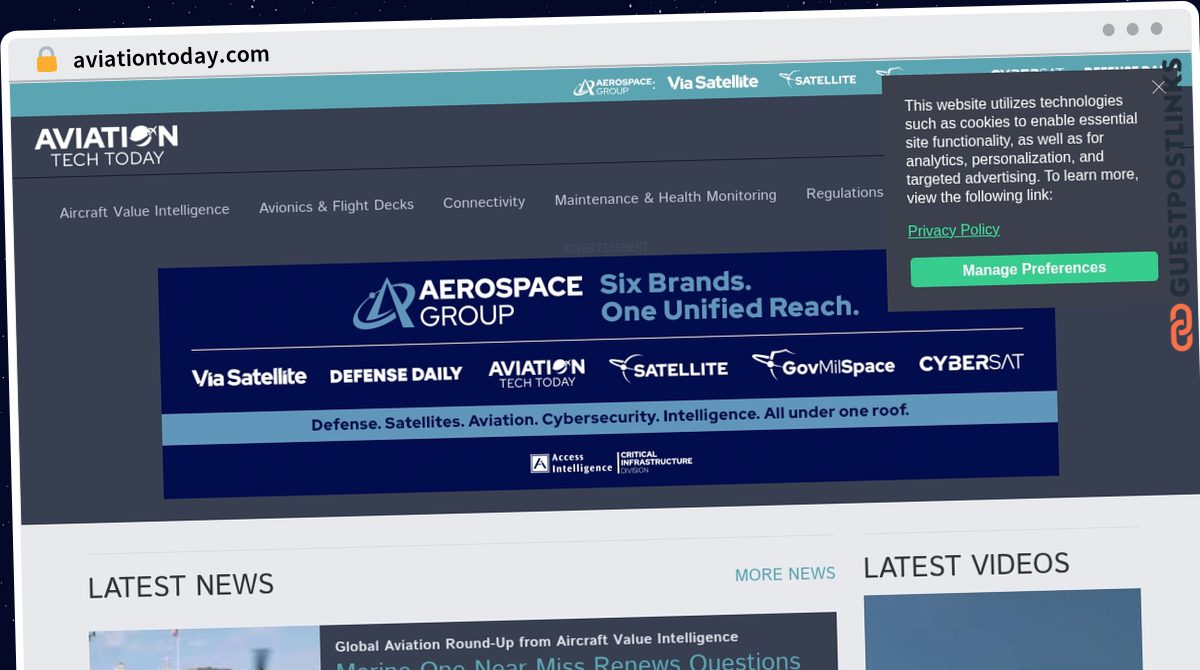Click the Global Aviation Round-Up article label
The height and width of the screenshot is (670, 1200).
point(536,641)
